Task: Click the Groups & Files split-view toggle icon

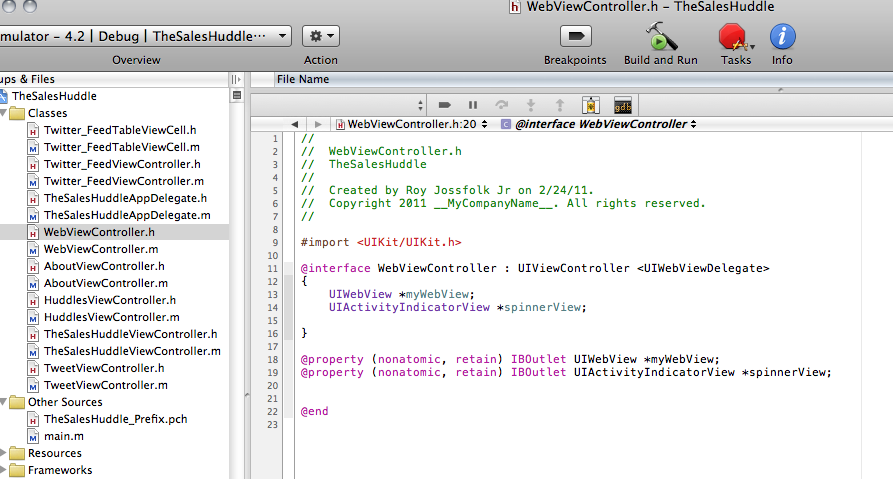Action: pyautogui.click(x=236, y=80)
